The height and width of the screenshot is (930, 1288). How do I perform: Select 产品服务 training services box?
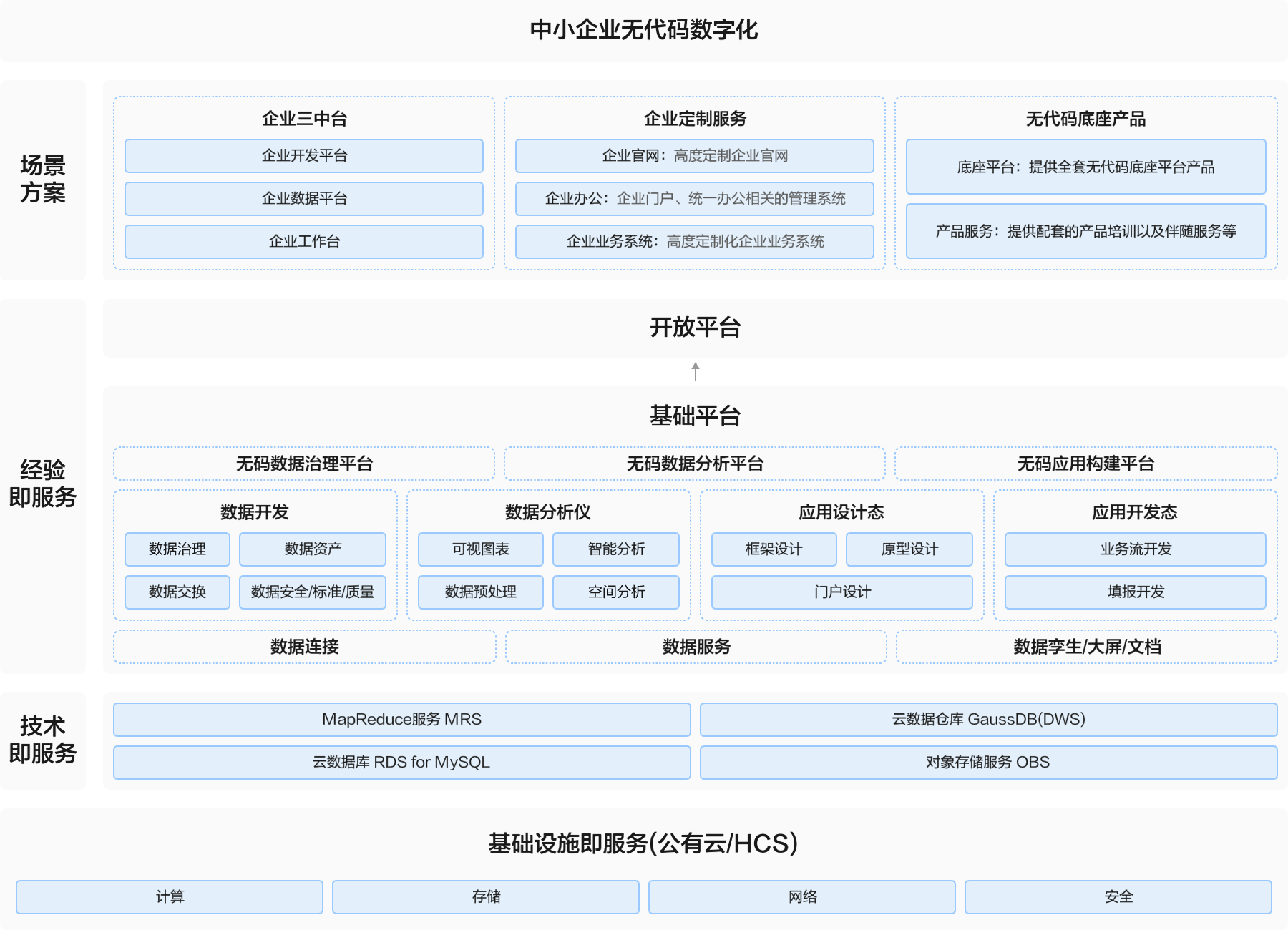tap(1086, 231)
